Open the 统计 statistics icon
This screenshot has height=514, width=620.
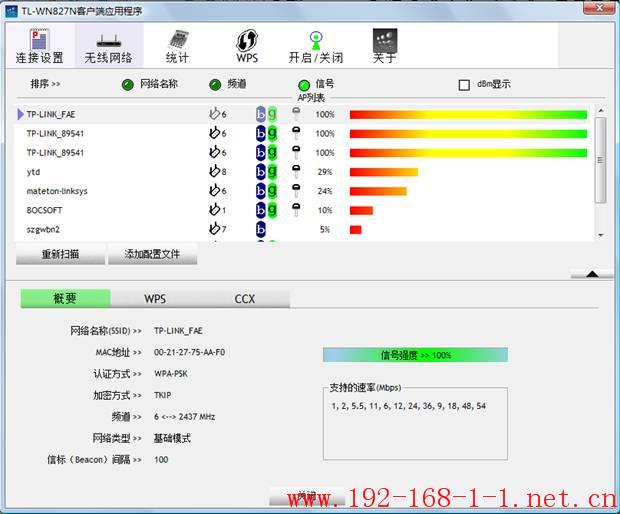point(177,46)
